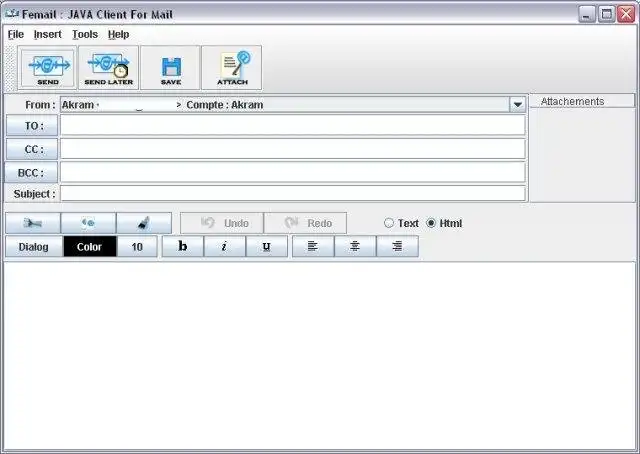Center align the text
640x454 pixels.
(x=355, y=246)
